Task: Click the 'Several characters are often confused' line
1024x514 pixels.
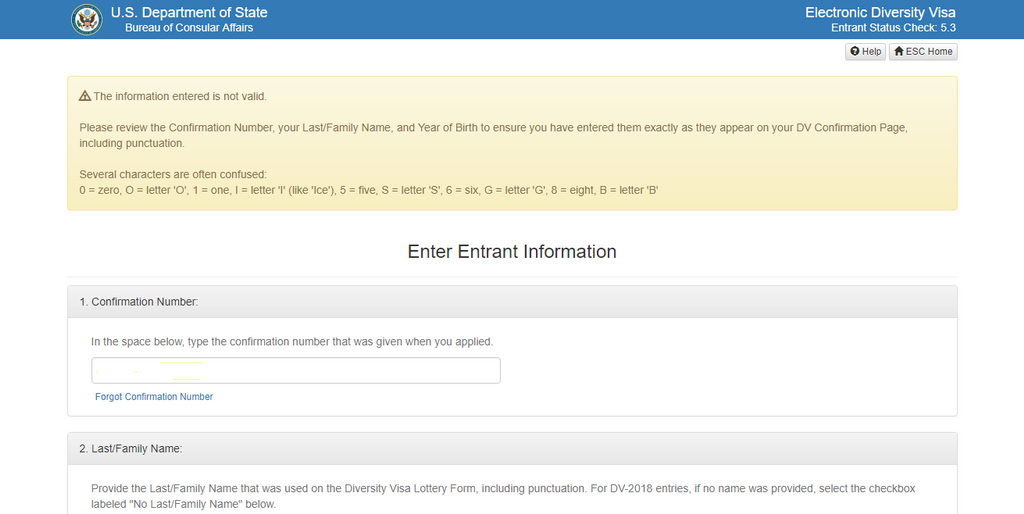Action: pyautogui.click(x=173, y=174)
